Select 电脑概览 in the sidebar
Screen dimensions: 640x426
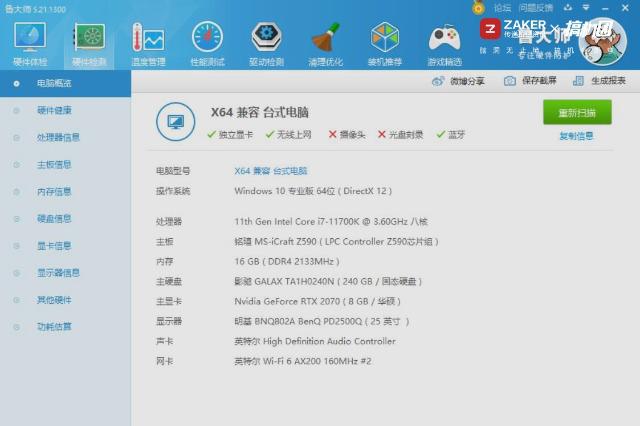tap(65, 84)
